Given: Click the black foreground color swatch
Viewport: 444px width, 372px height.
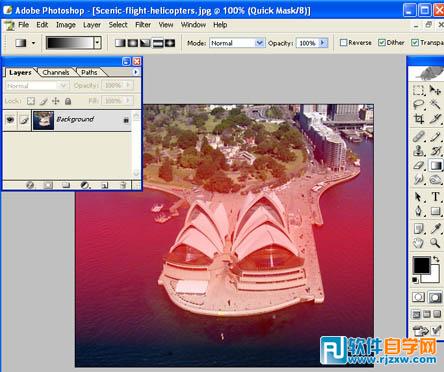Looking at the screenshot, I should pos(422,265).
